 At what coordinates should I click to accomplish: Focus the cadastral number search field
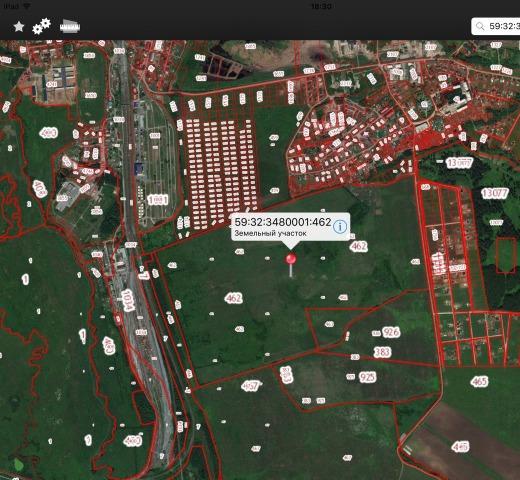coord(496,26)
